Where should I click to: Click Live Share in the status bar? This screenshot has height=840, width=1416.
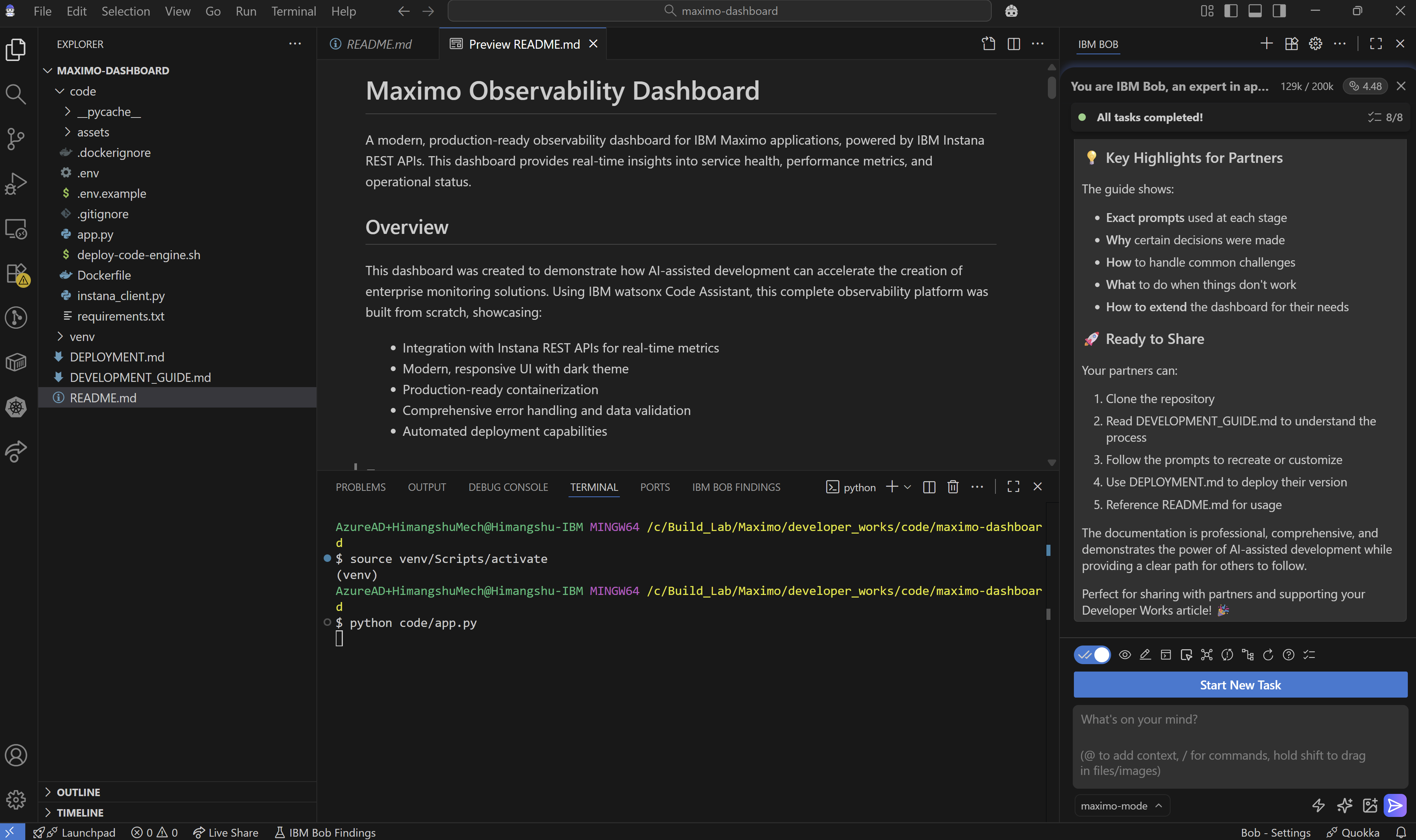[x=226, y=832]
